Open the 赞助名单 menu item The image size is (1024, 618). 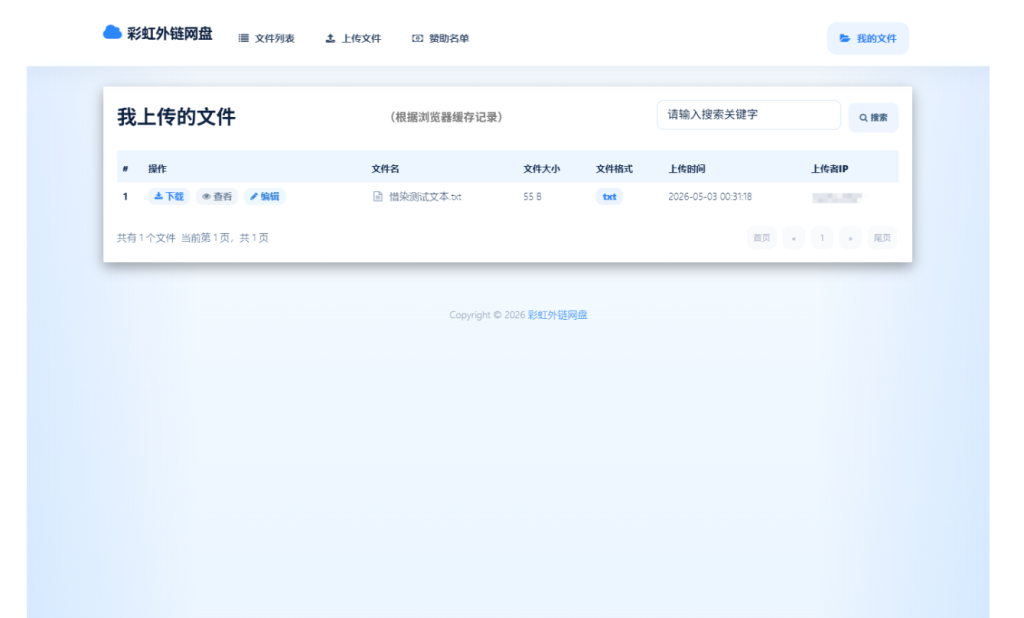[440, 39]
